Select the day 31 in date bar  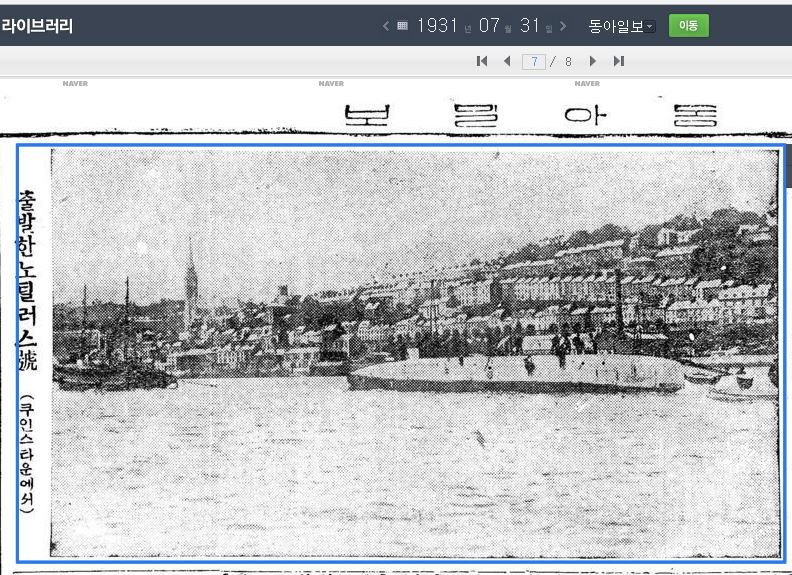tap(530, 26)
